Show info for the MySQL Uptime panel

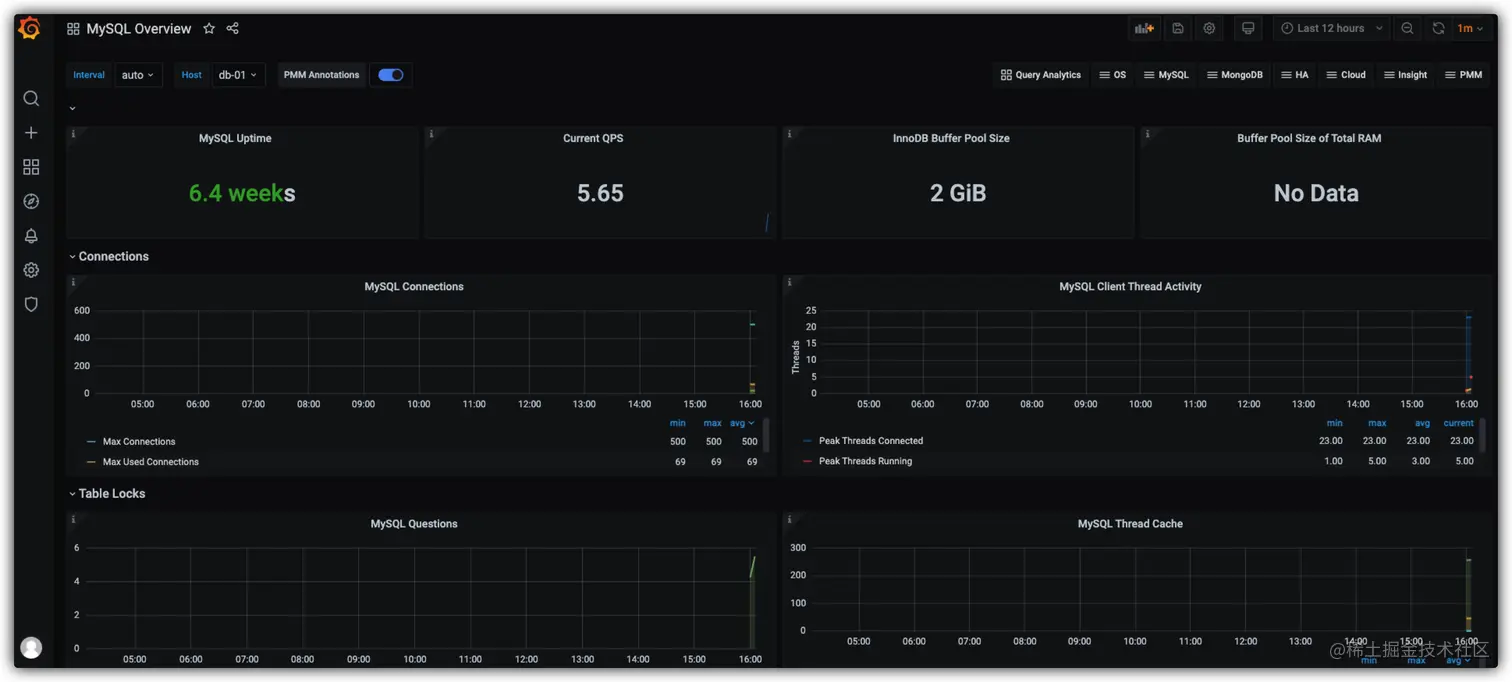pos(73,134)
